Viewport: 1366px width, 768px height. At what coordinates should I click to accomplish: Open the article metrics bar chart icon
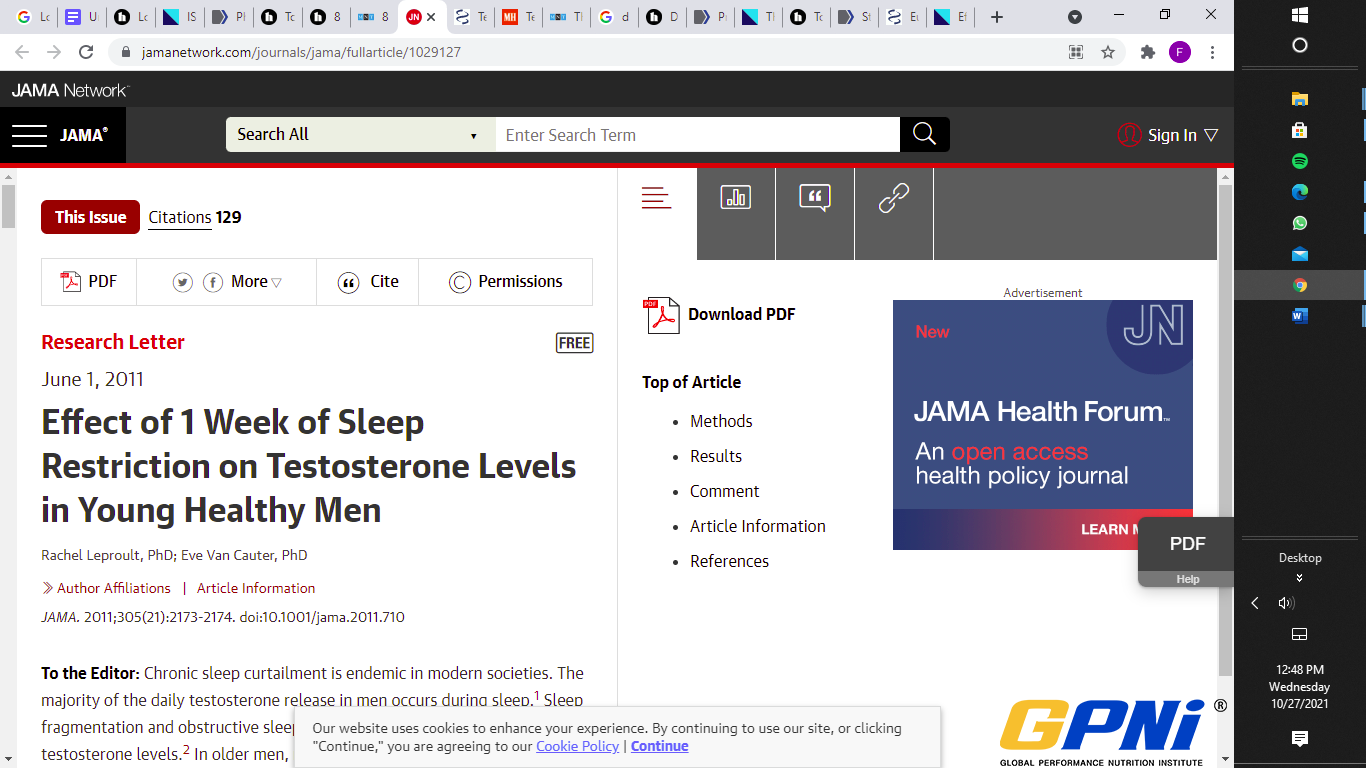coord(735,198)
